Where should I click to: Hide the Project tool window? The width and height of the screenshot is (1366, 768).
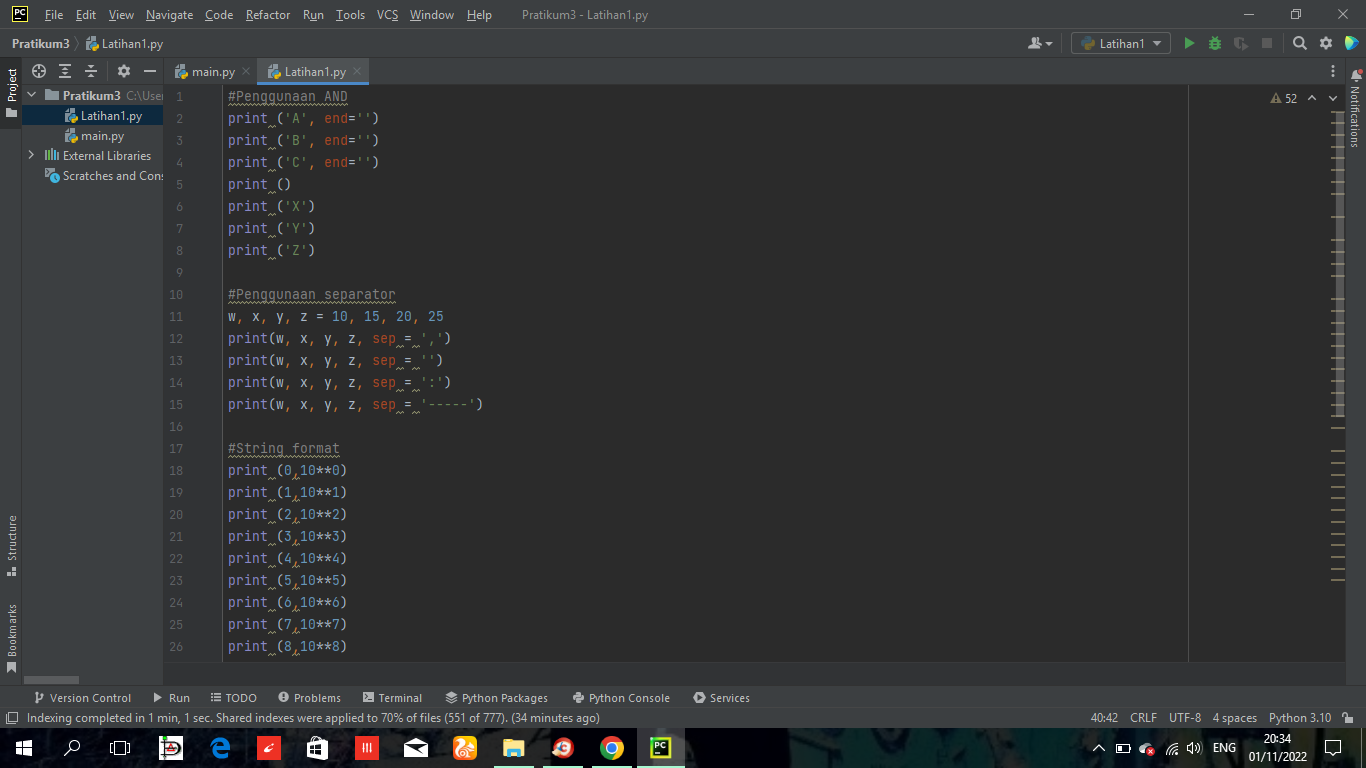tap(150, 71)
